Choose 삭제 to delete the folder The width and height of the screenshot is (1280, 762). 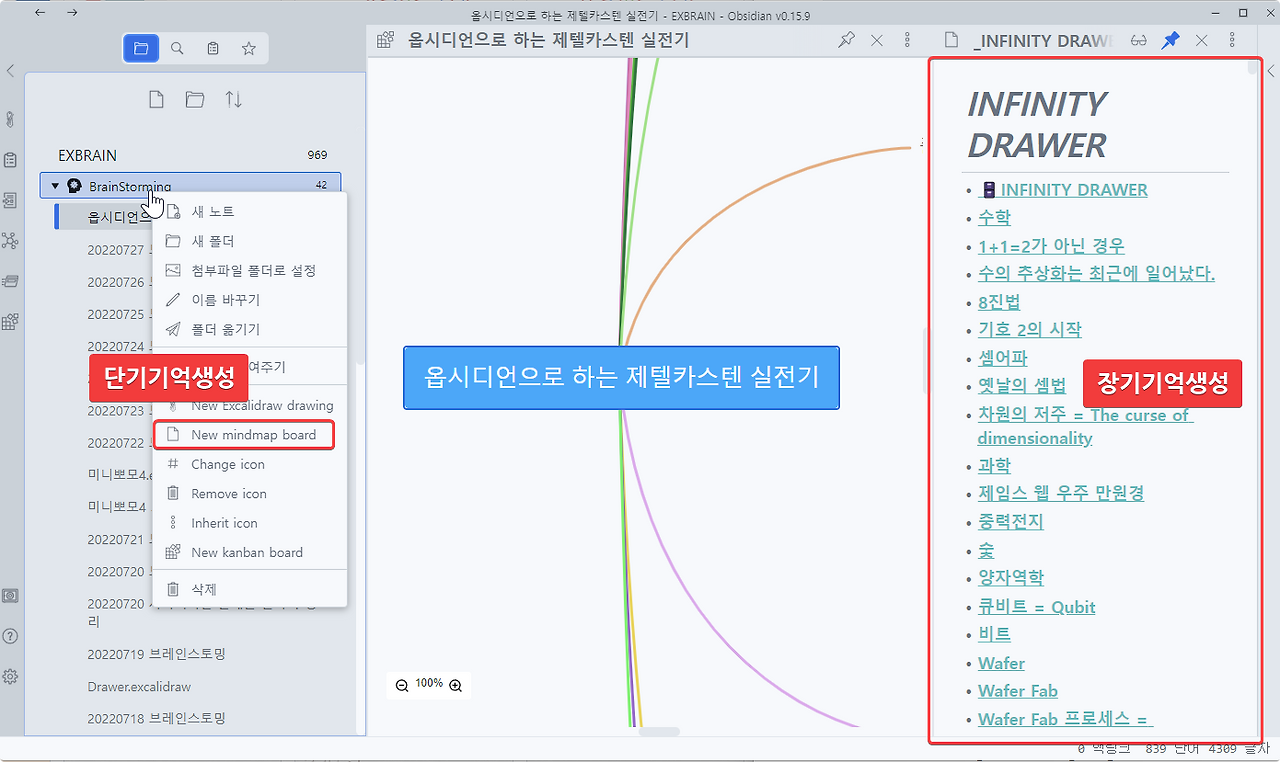click(249, 589)
